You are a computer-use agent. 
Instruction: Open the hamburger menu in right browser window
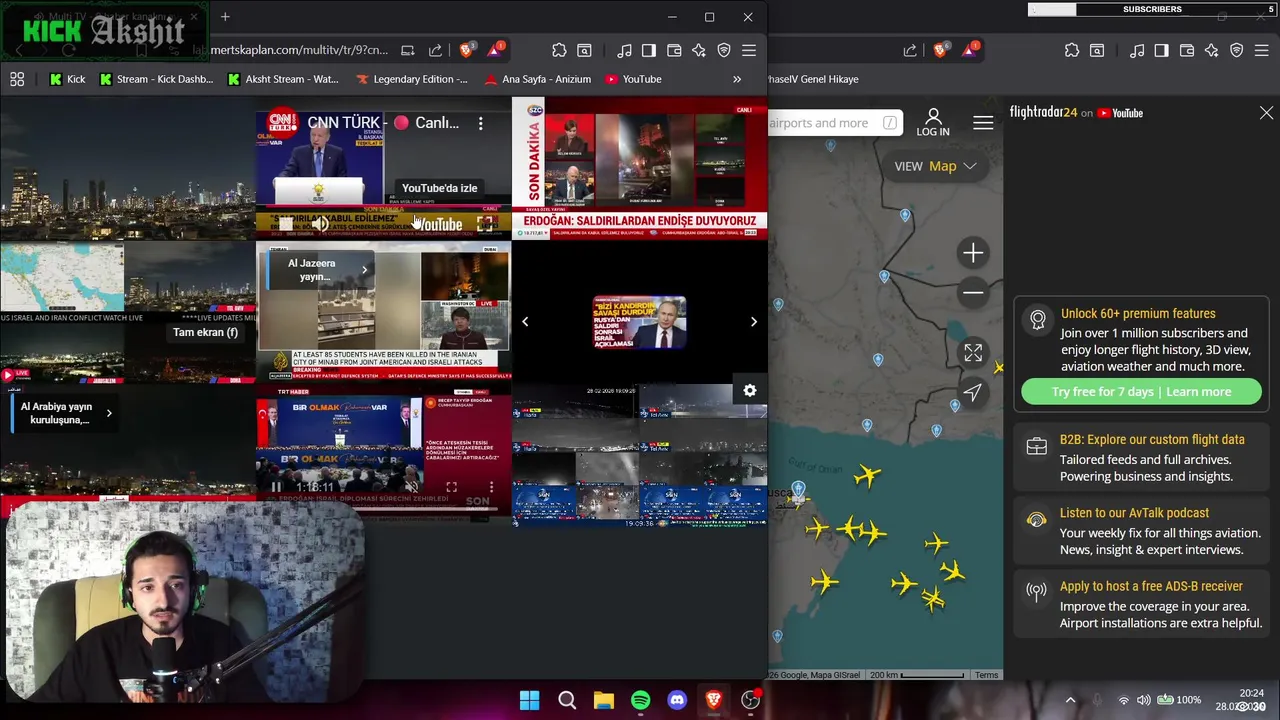[1262, 50]
